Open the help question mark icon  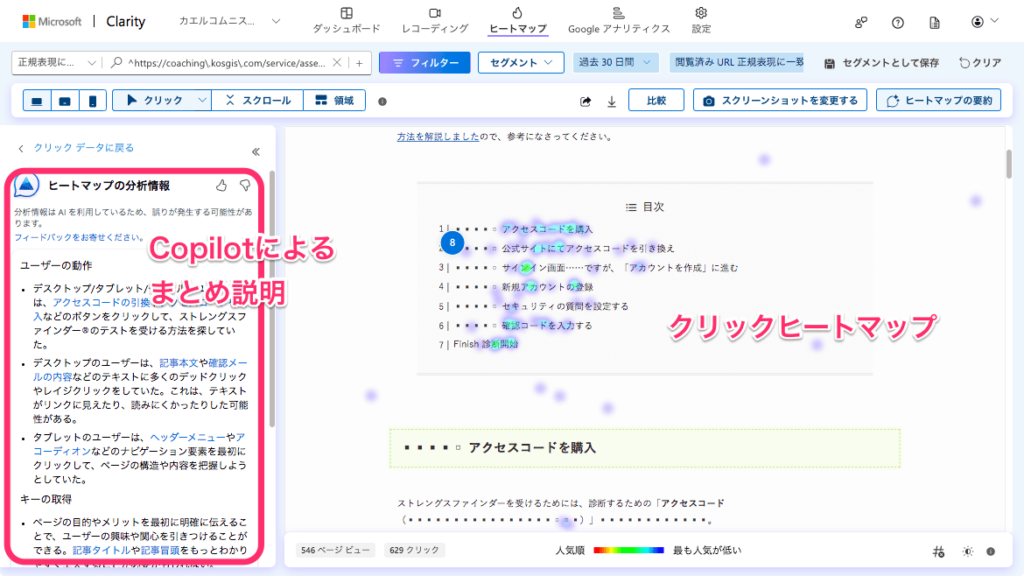tap(898, 22)
